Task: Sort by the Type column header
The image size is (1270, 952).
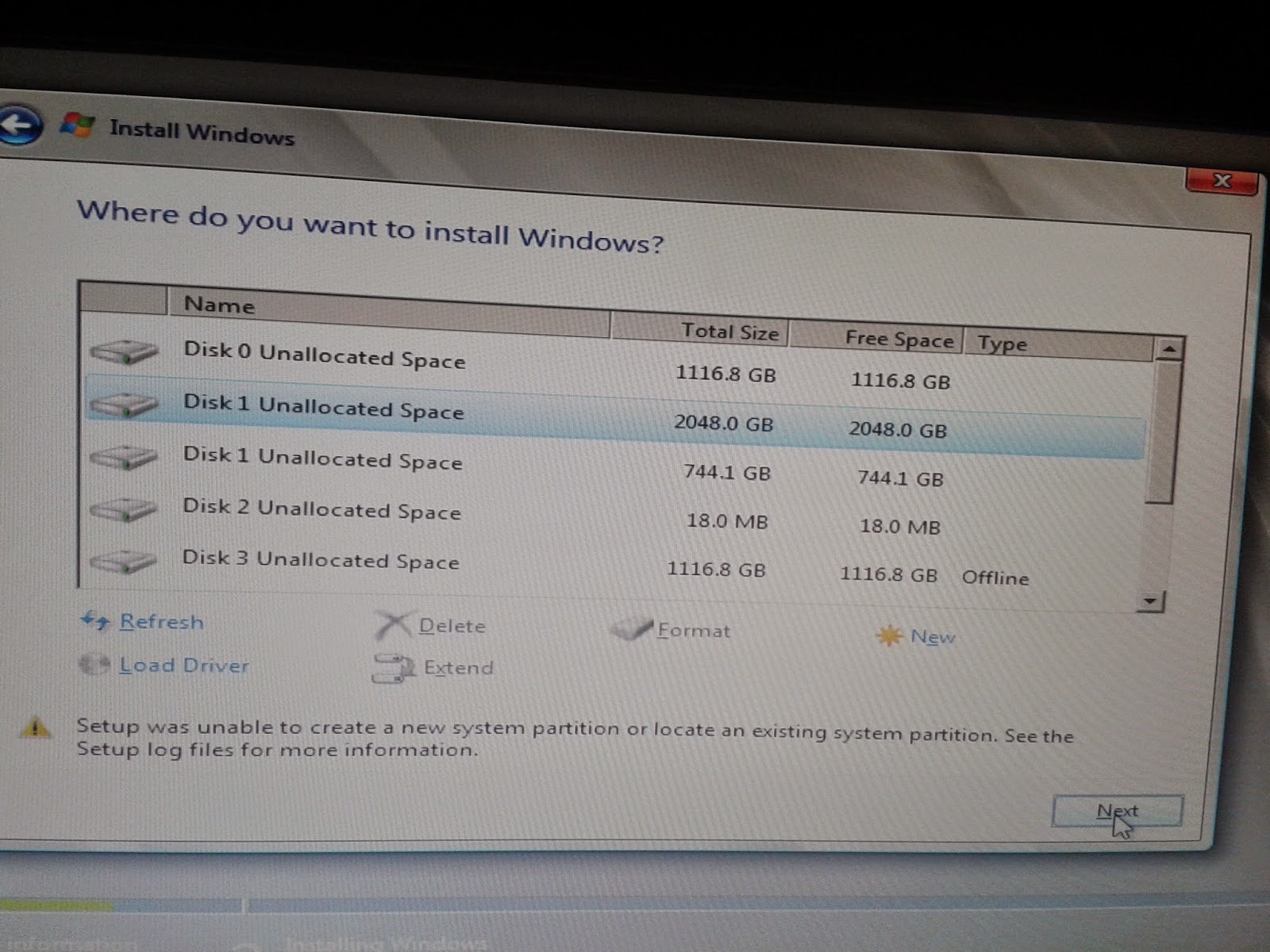Action: click(x=1058, y=344)
